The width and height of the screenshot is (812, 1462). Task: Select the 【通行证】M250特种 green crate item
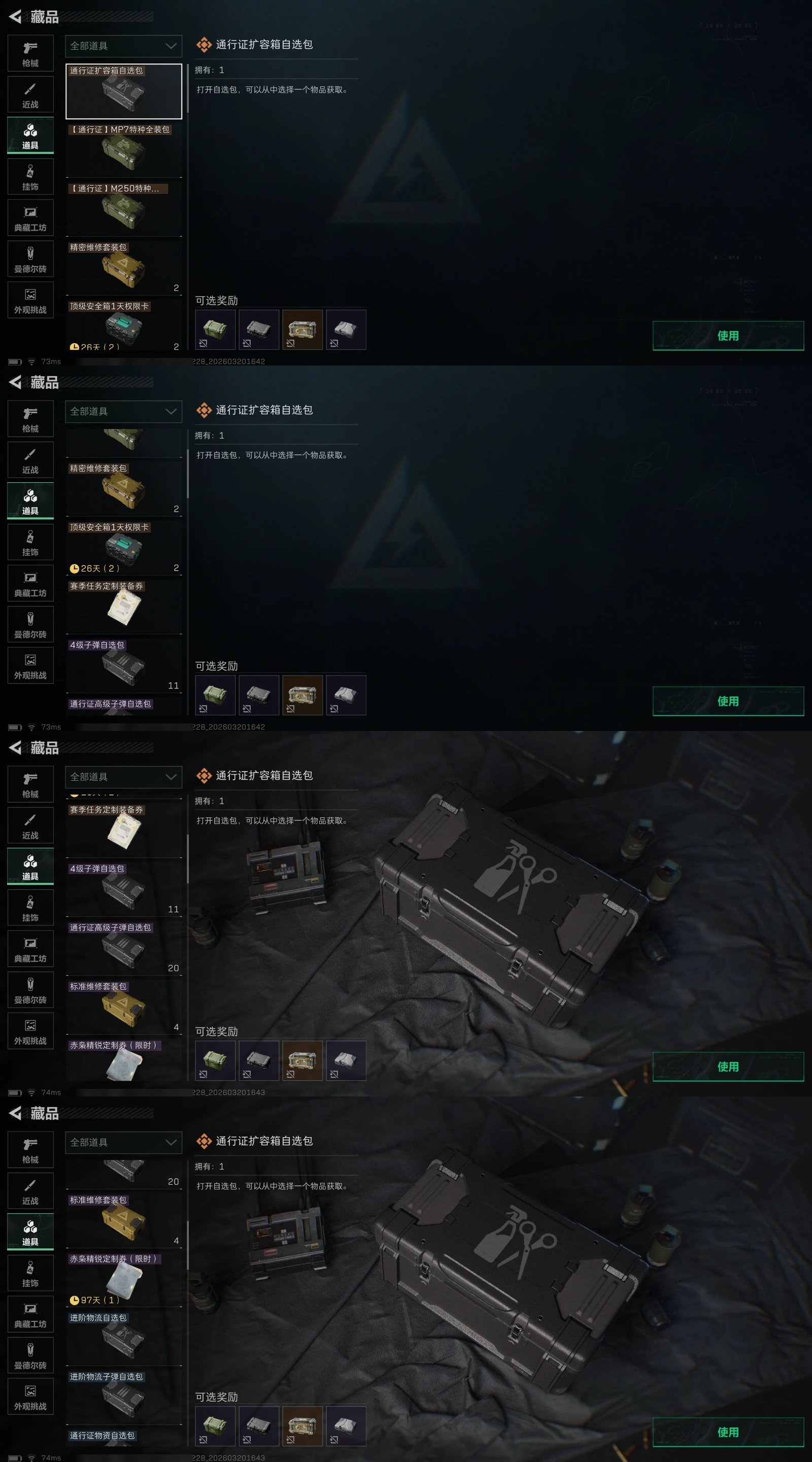coord(124,210)
